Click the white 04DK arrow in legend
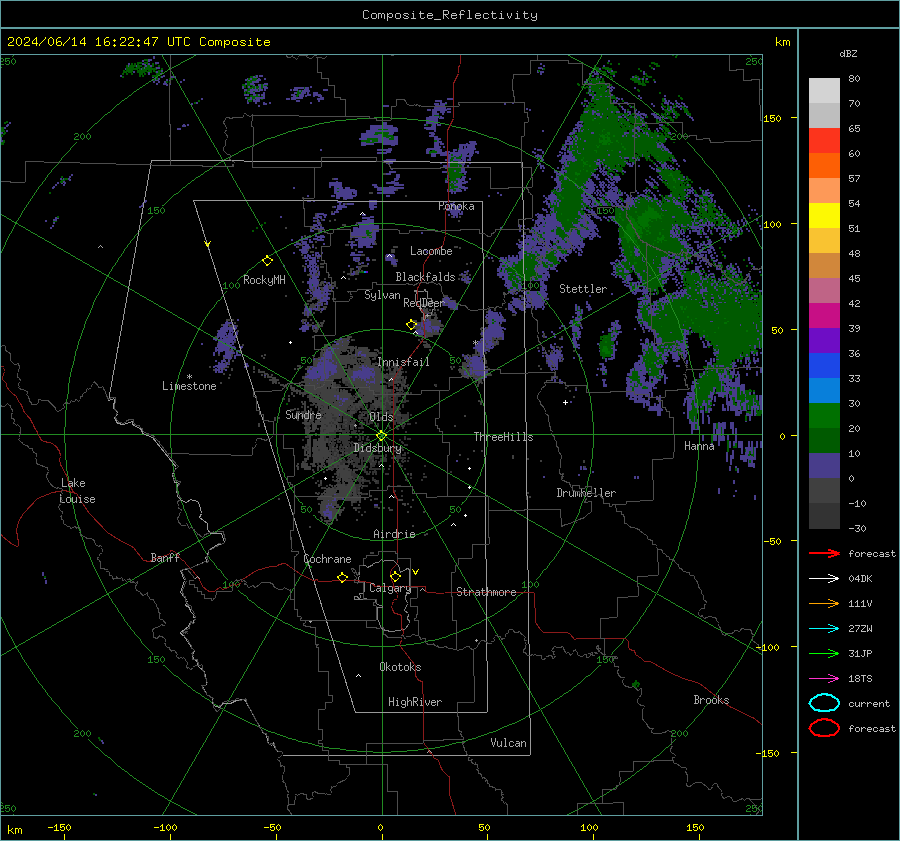The width and height of the screenshot is (900, 841). pos(824,578)
